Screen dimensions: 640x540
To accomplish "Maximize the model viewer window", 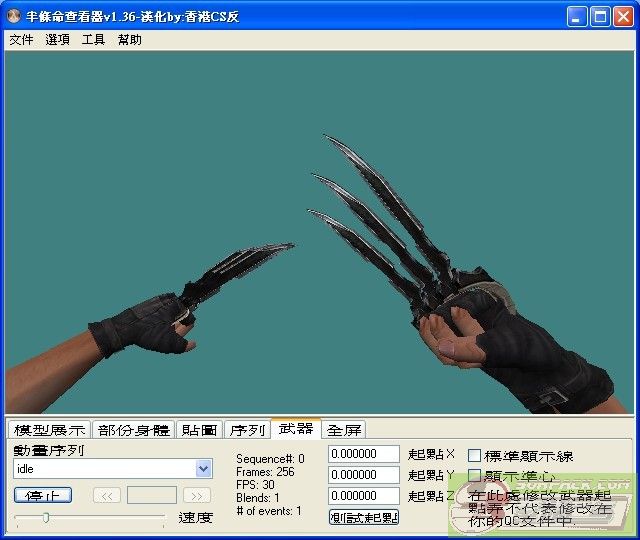I will click(x=600, y=17).
